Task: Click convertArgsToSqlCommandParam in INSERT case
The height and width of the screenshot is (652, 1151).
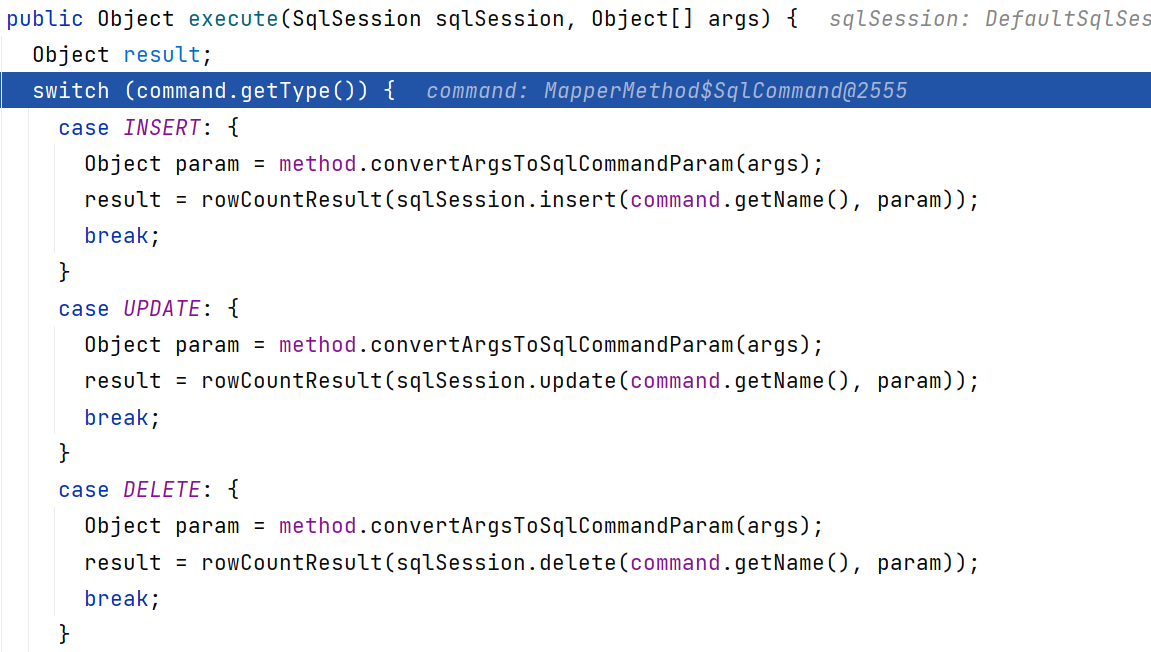Action: pyautogui.click(x=552, y=163)
